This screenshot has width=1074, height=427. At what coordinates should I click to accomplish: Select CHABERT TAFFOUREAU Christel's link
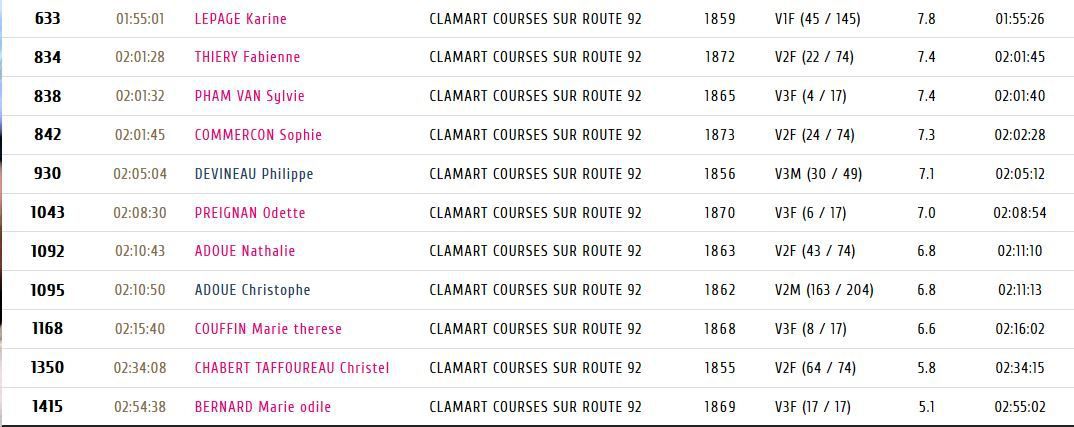[292, 368]
